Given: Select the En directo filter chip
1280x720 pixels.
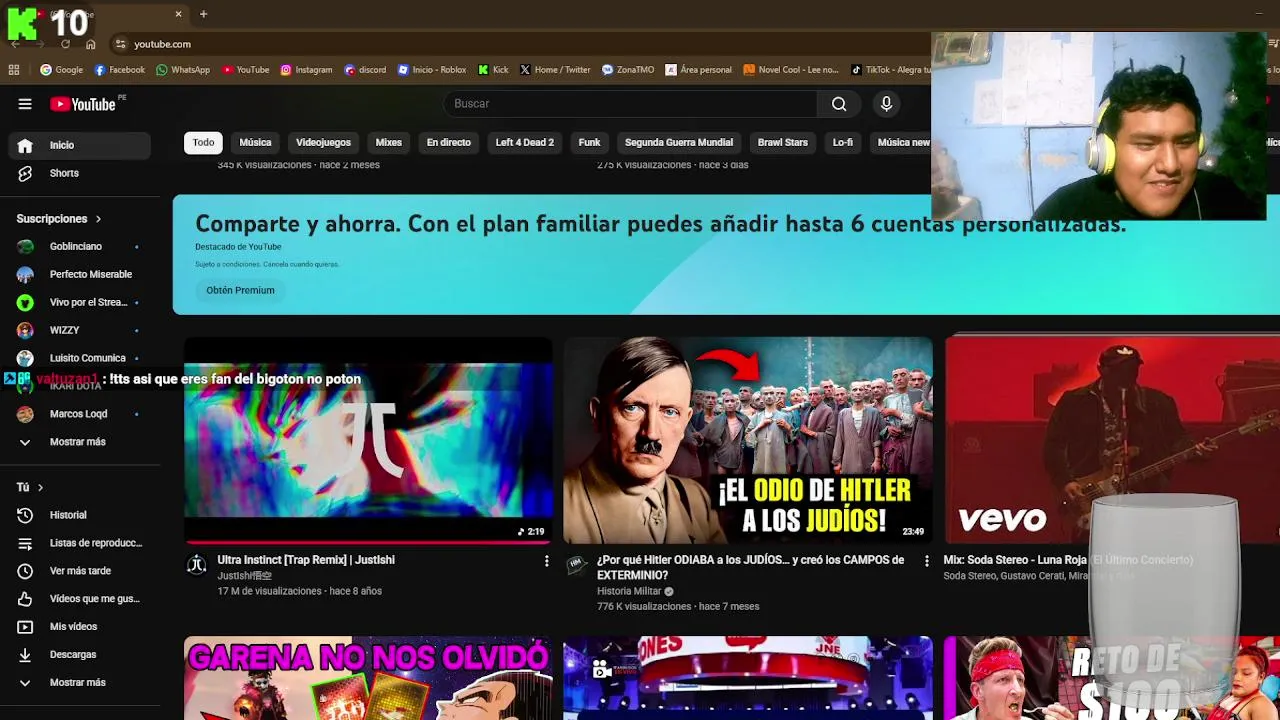Looking at the screenshot, I should tap(449, 143).
